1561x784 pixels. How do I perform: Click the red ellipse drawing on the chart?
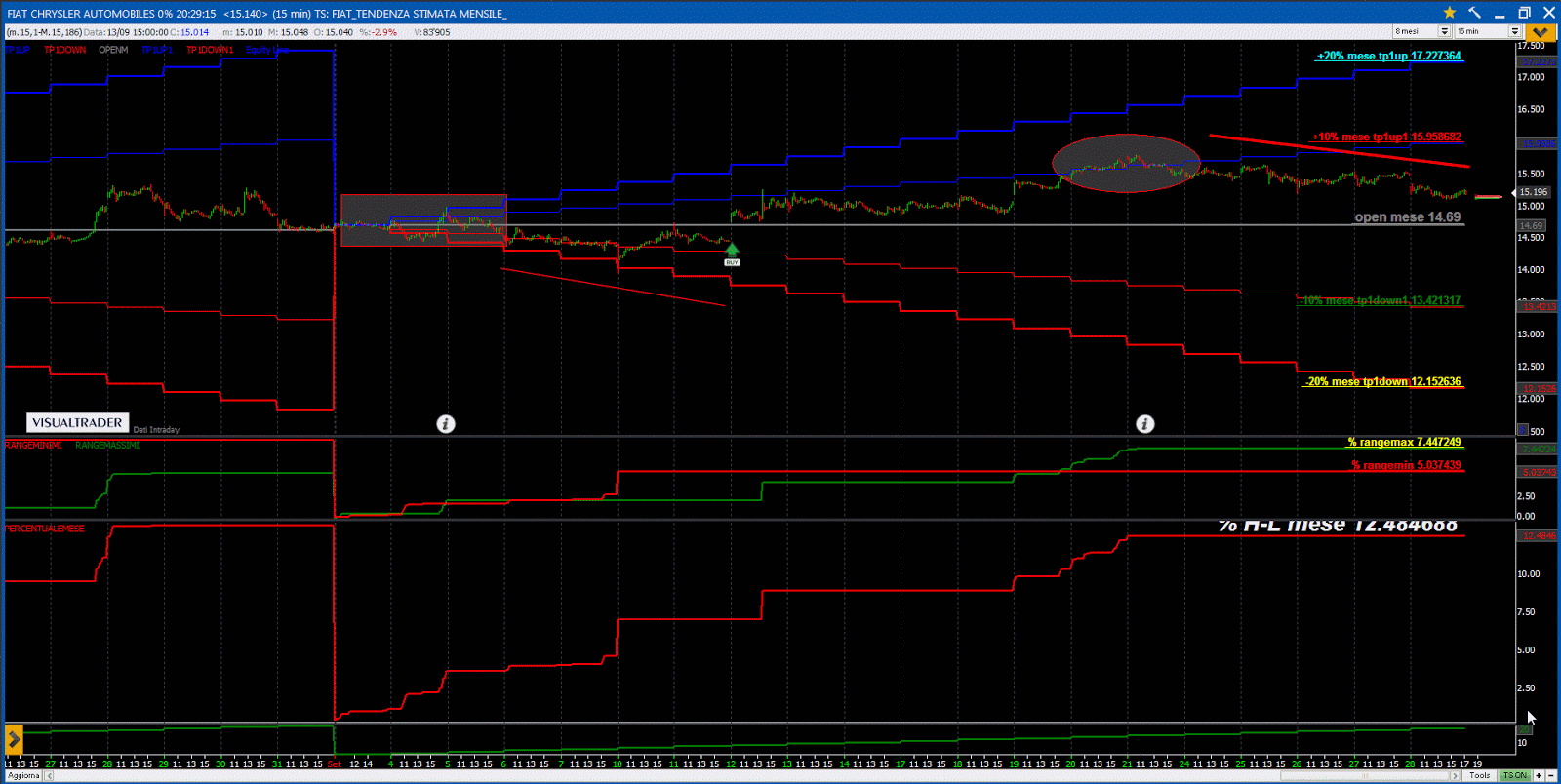pyautogui.click(x=1126, y=163)
